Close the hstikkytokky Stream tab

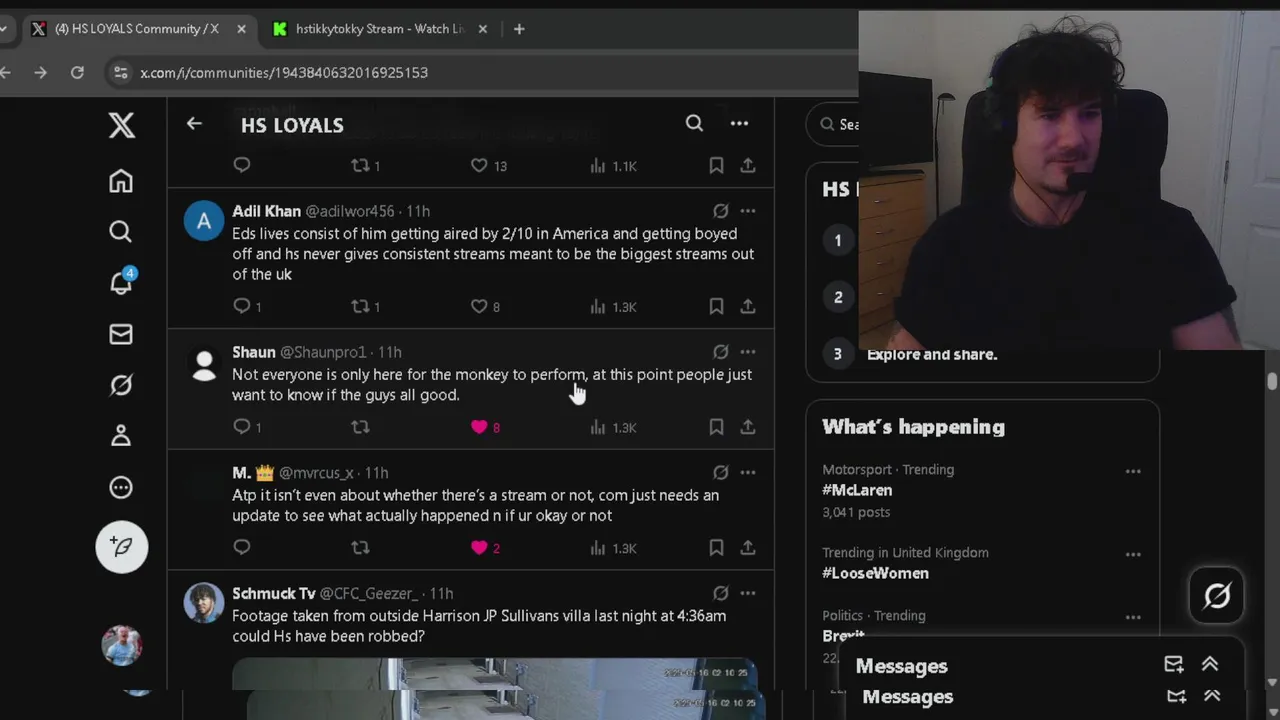[x=483, y=29]
